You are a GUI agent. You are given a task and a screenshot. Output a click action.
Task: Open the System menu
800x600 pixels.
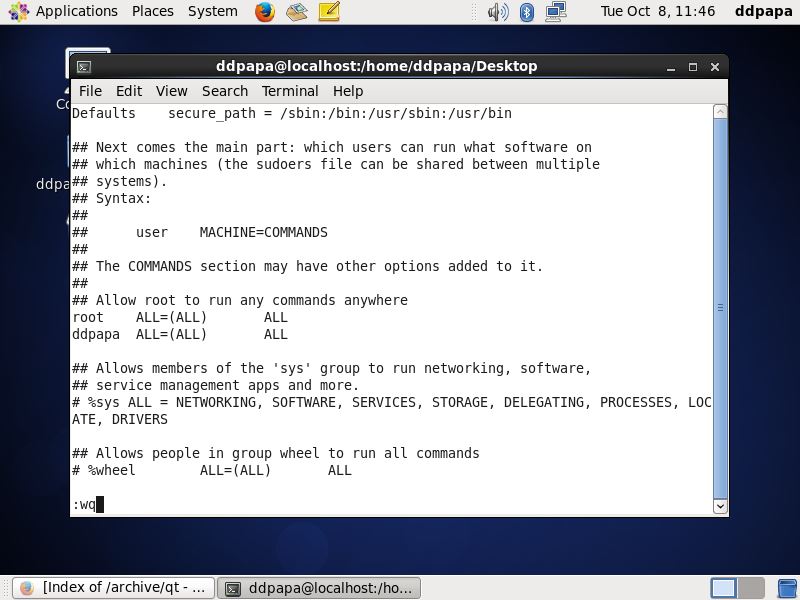click(x=212, y=11)
